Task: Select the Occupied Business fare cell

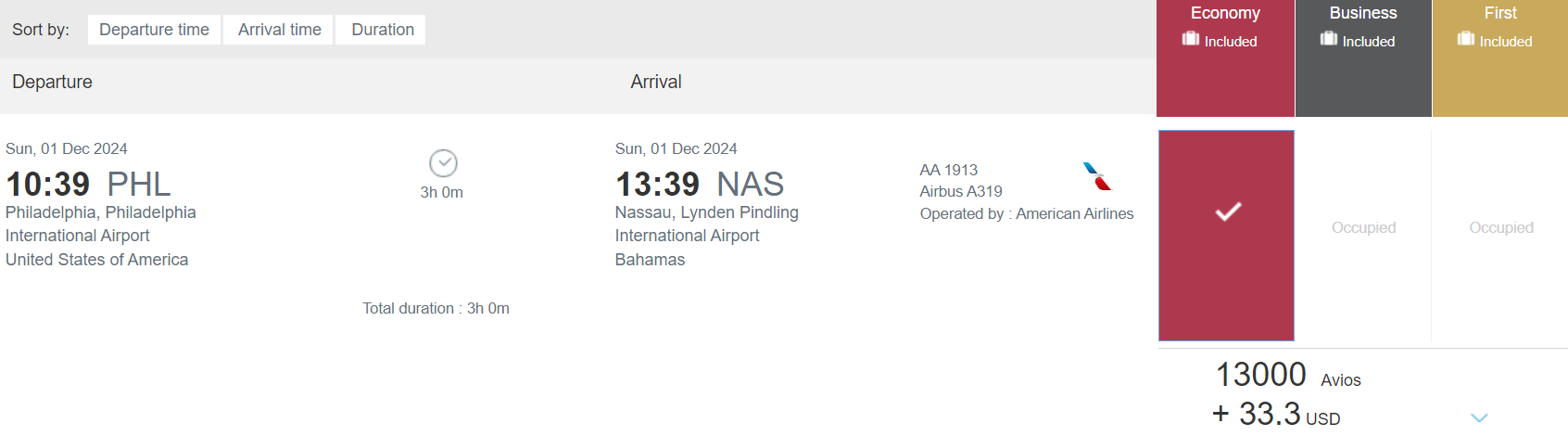Action: 1363,228
